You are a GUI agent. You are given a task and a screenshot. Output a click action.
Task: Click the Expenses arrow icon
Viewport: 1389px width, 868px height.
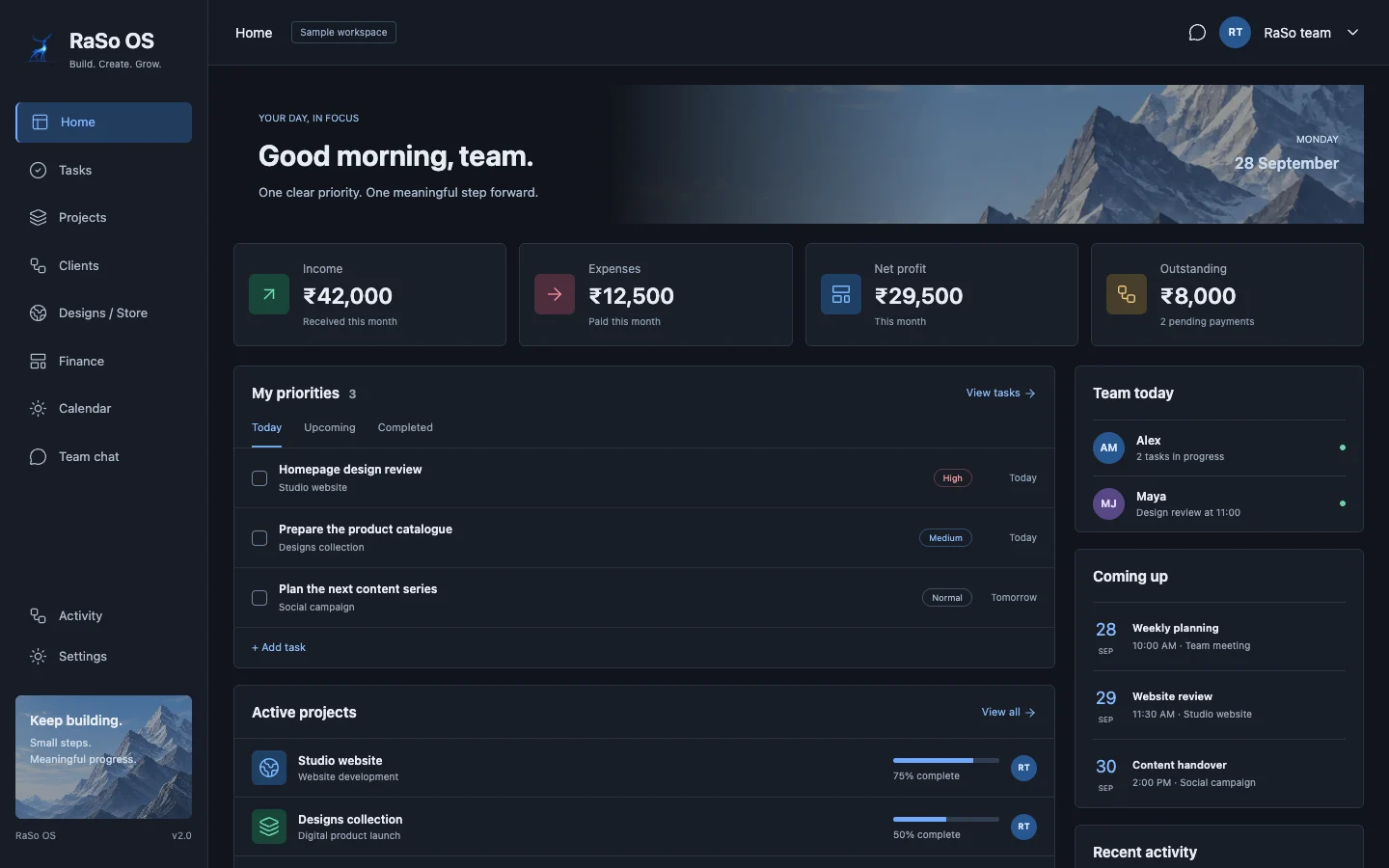point(555,294)
